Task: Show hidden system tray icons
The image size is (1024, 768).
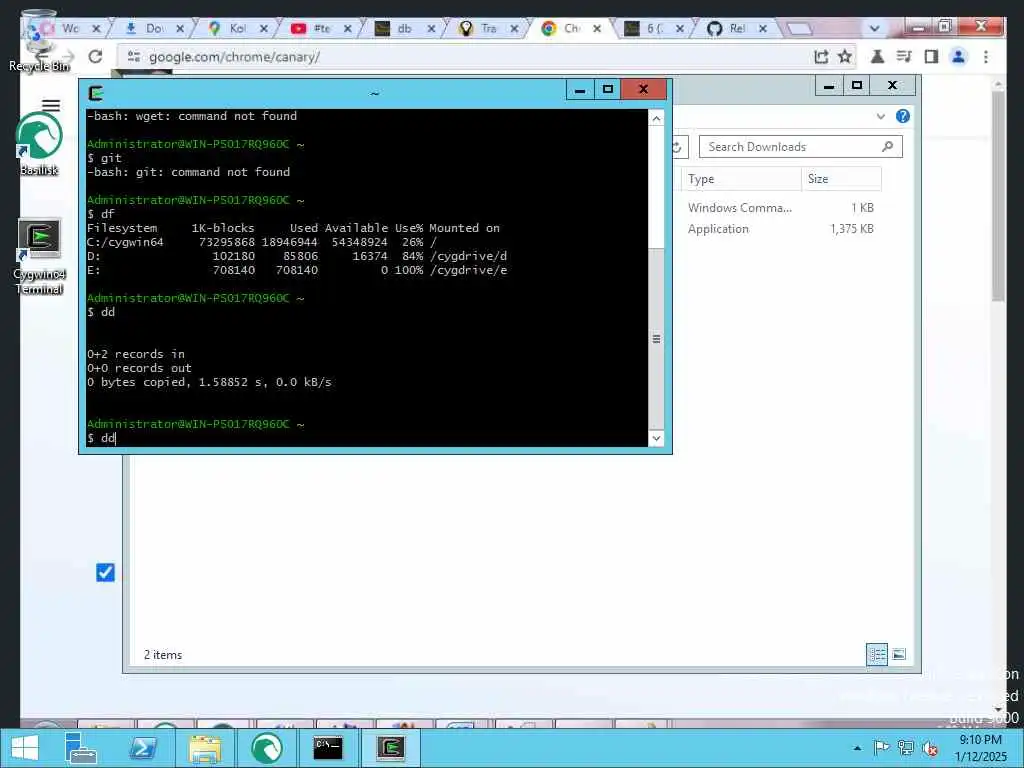Action: [857, 748]
